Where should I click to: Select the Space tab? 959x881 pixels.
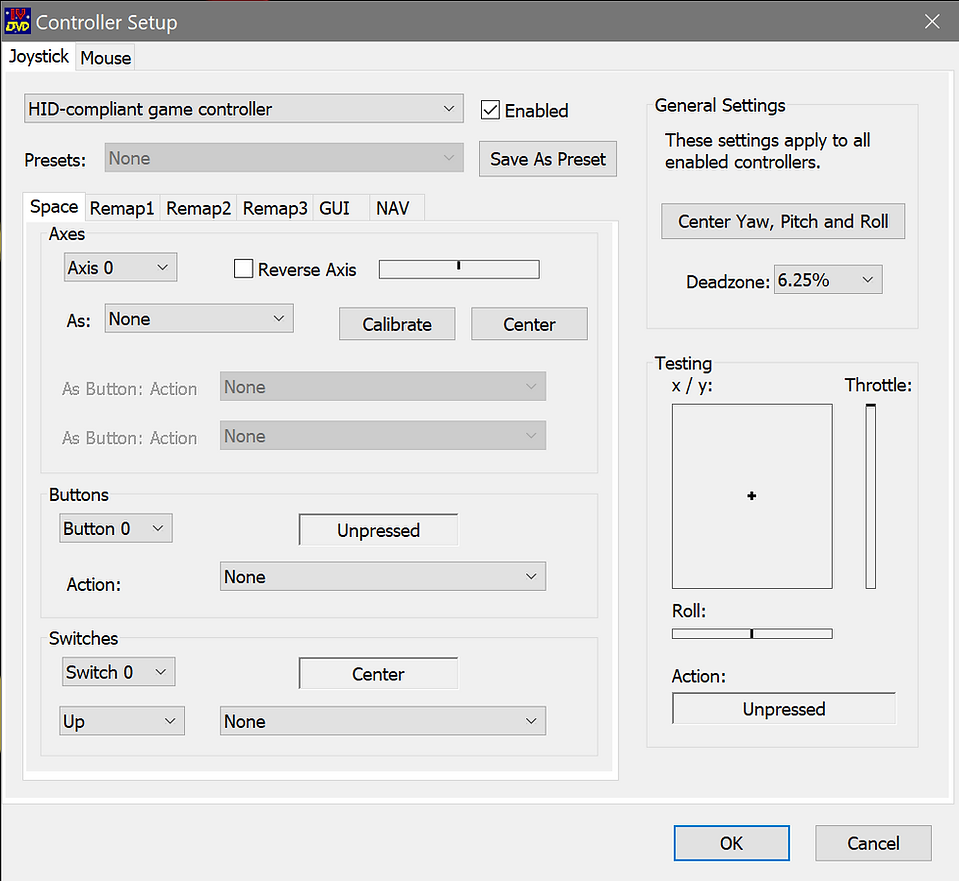point(54,207)
